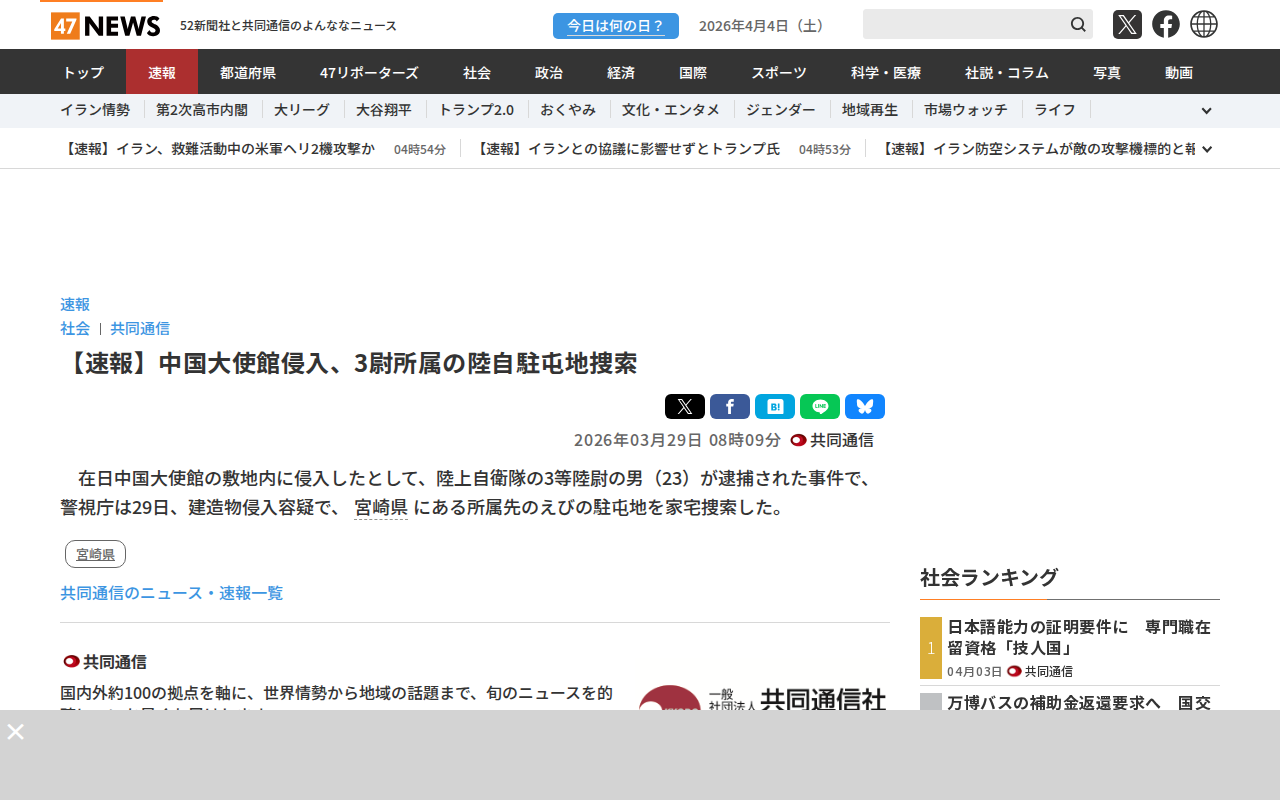Image resolution: width=1280 pixels, height=800 pixels.
Task: Click the 今日は何の日？ button
Action: (x=616, y=26)
